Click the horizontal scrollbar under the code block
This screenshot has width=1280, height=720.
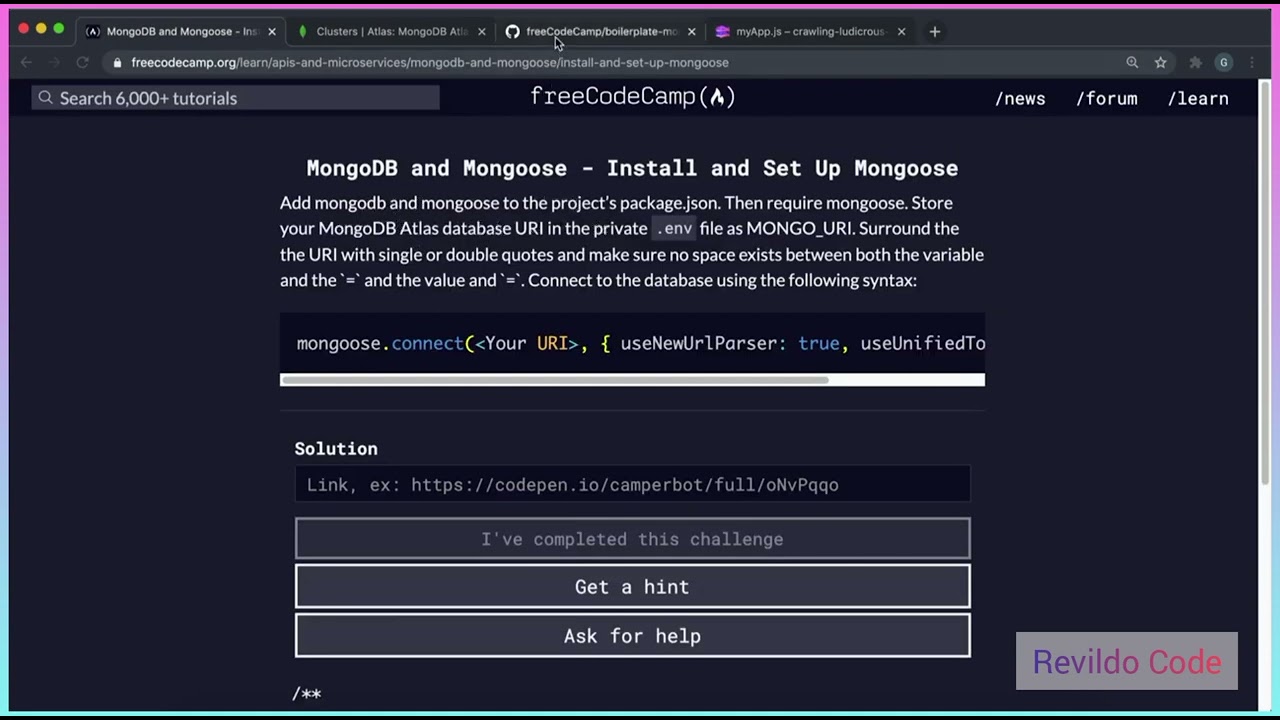pos(555,380)
